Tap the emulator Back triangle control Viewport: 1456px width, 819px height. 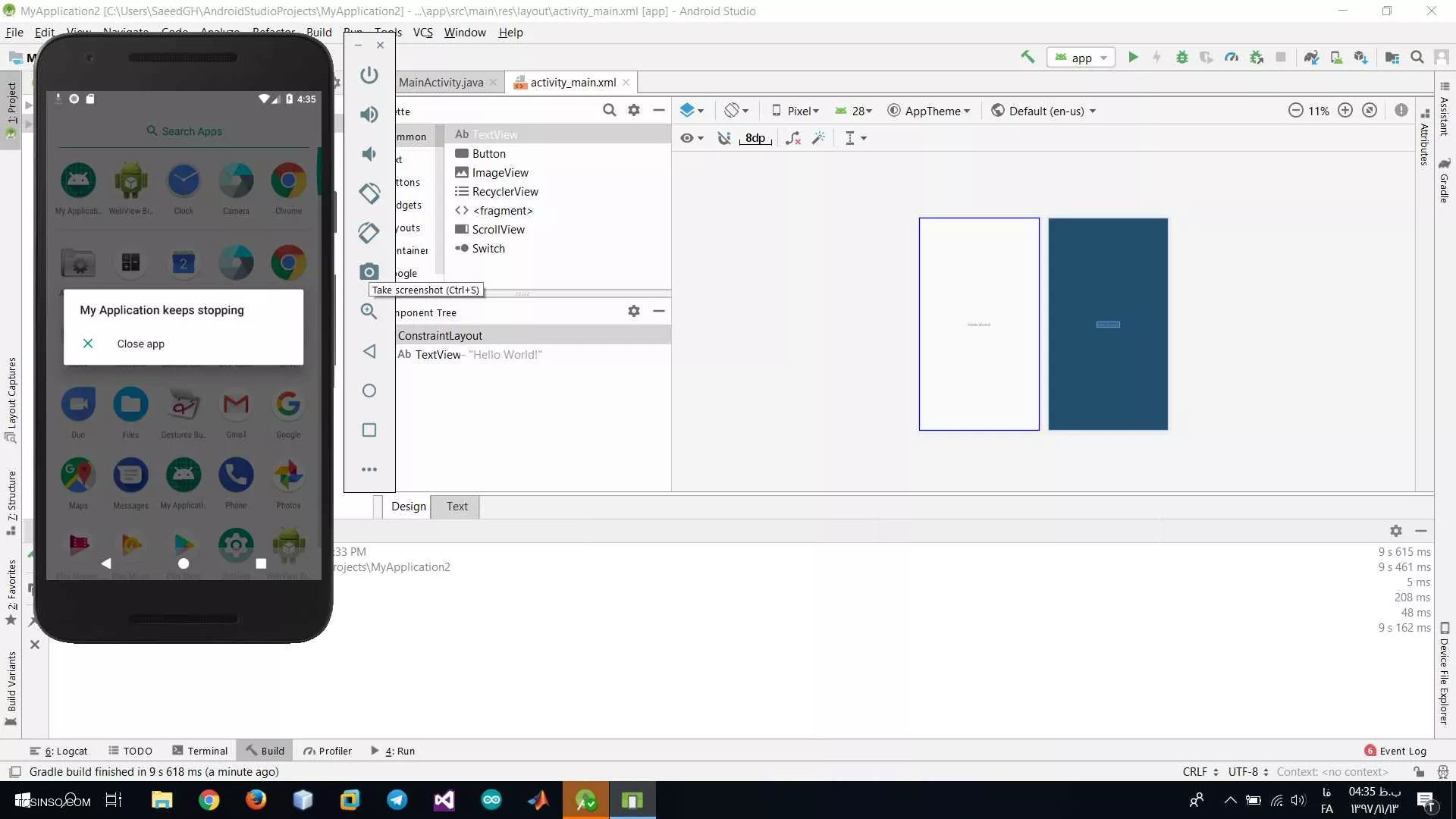point(369,351)
